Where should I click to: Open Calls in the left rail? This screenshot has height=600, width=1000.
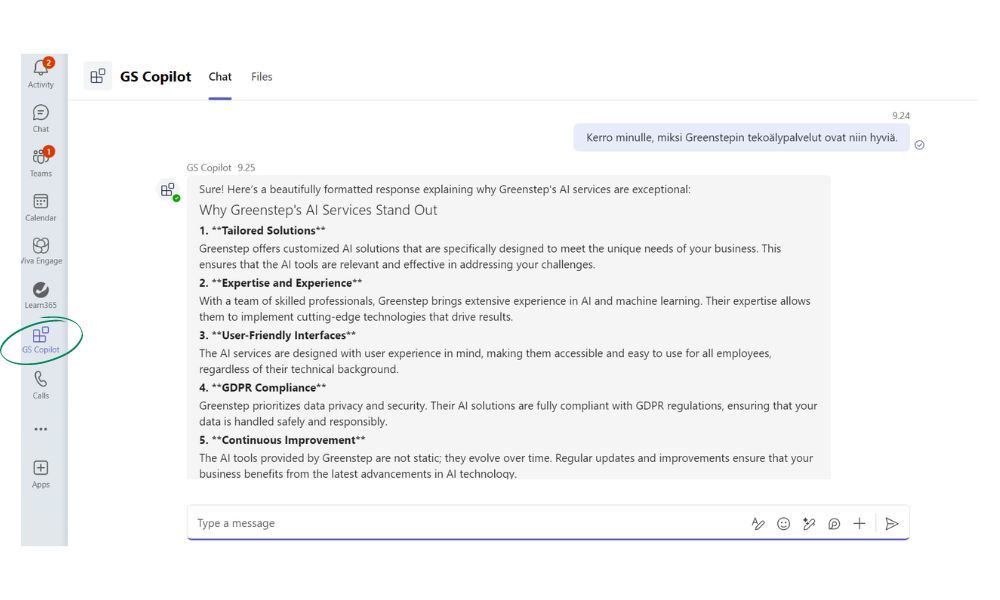(x=41, y=384)
